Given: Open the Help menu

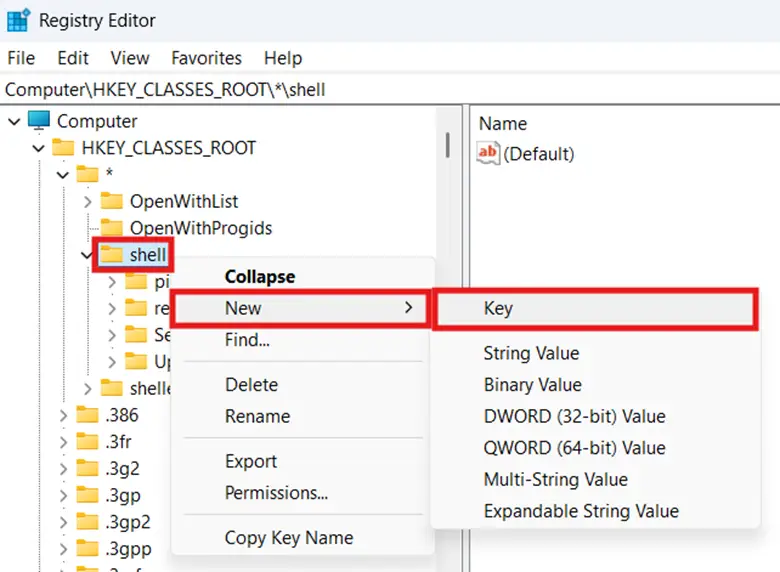Looking at the screenshot, I should [x=283, y=58].
